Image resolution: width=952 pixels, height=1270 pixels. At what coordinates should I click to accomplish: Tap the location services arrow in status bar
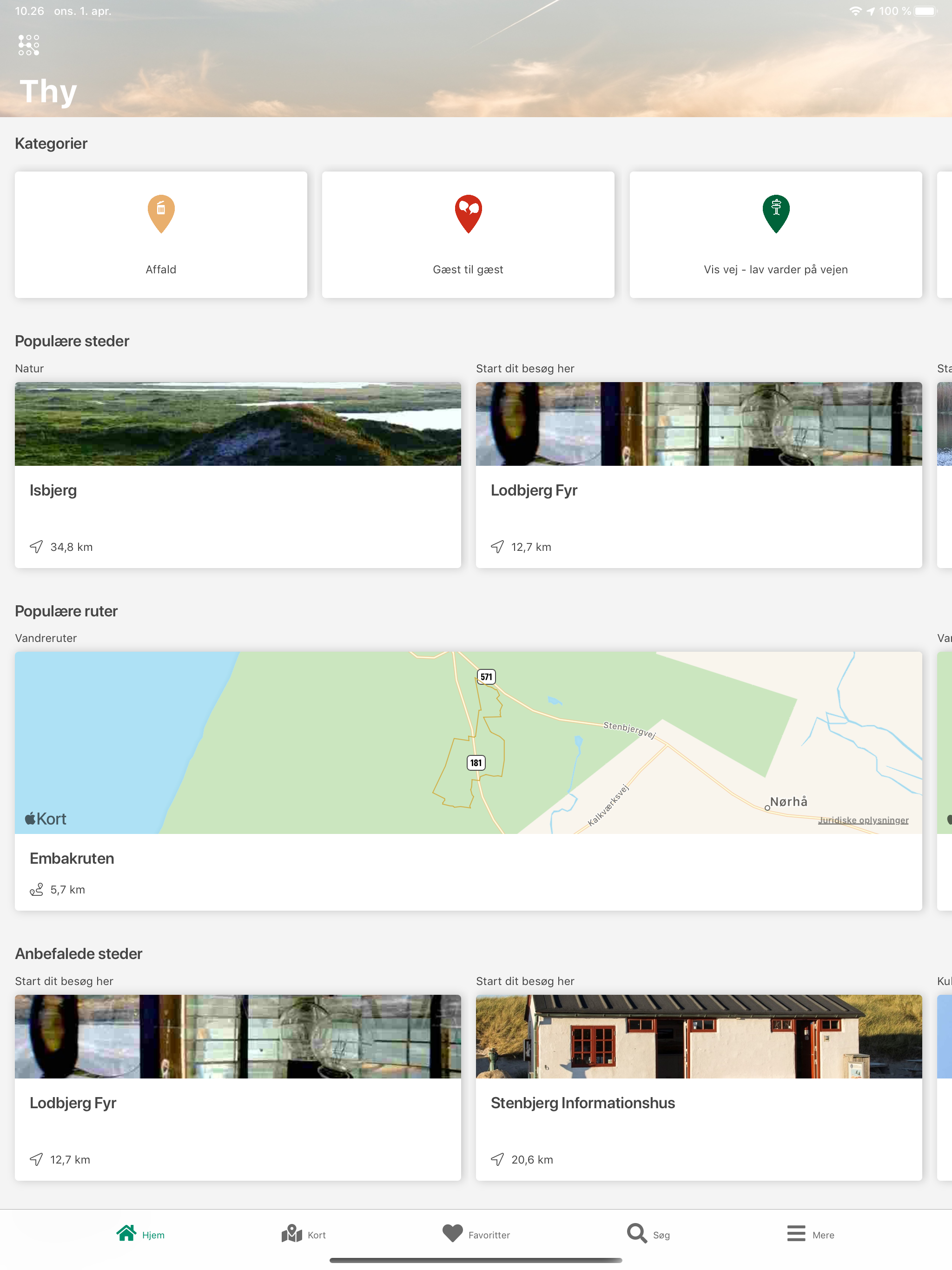(x=871, y=11)
